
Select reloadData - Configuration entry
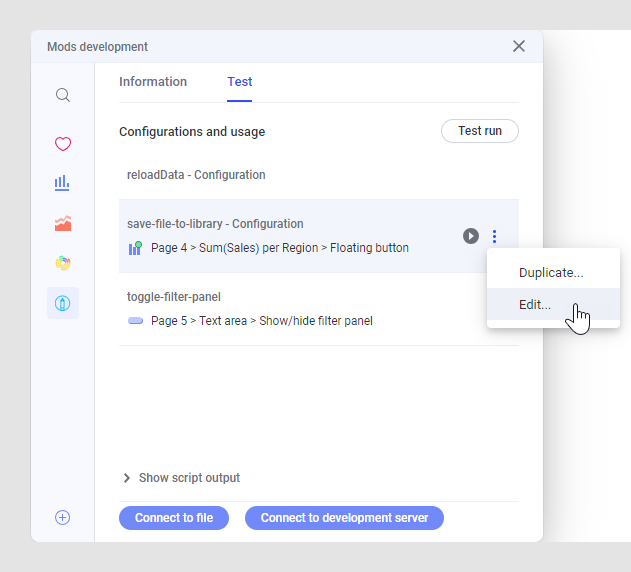coord(196,175)
